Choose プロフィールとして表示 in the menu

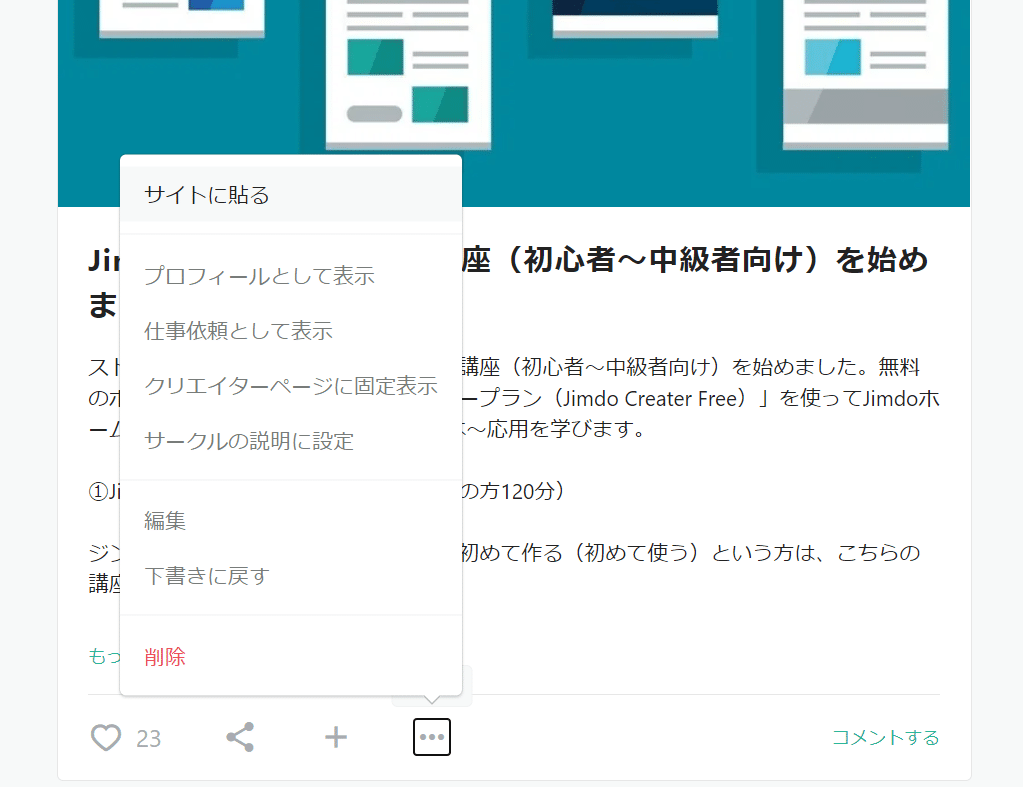tap(291, 275)
